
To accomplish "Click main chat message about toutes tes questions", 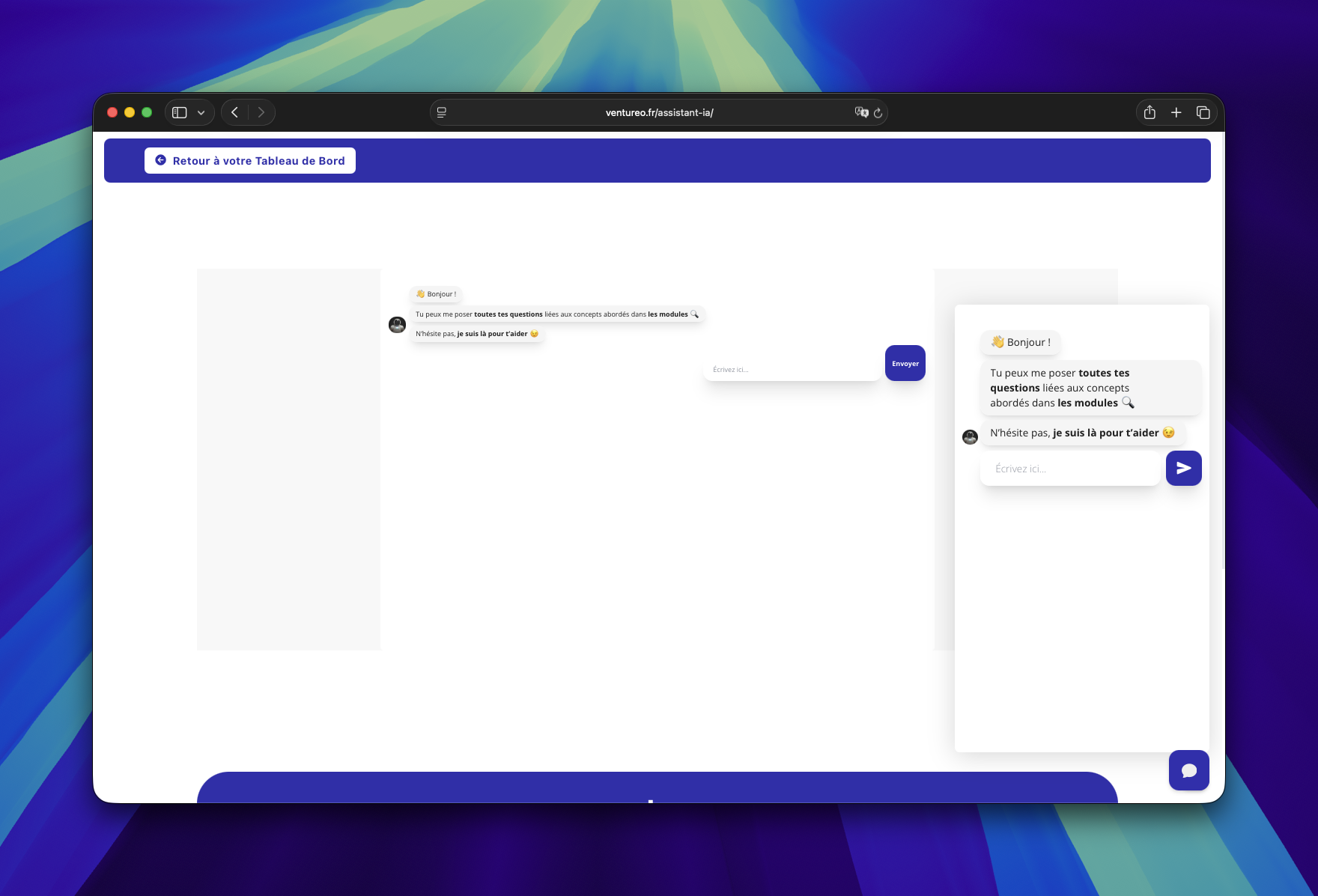I will tap(557, 314).
